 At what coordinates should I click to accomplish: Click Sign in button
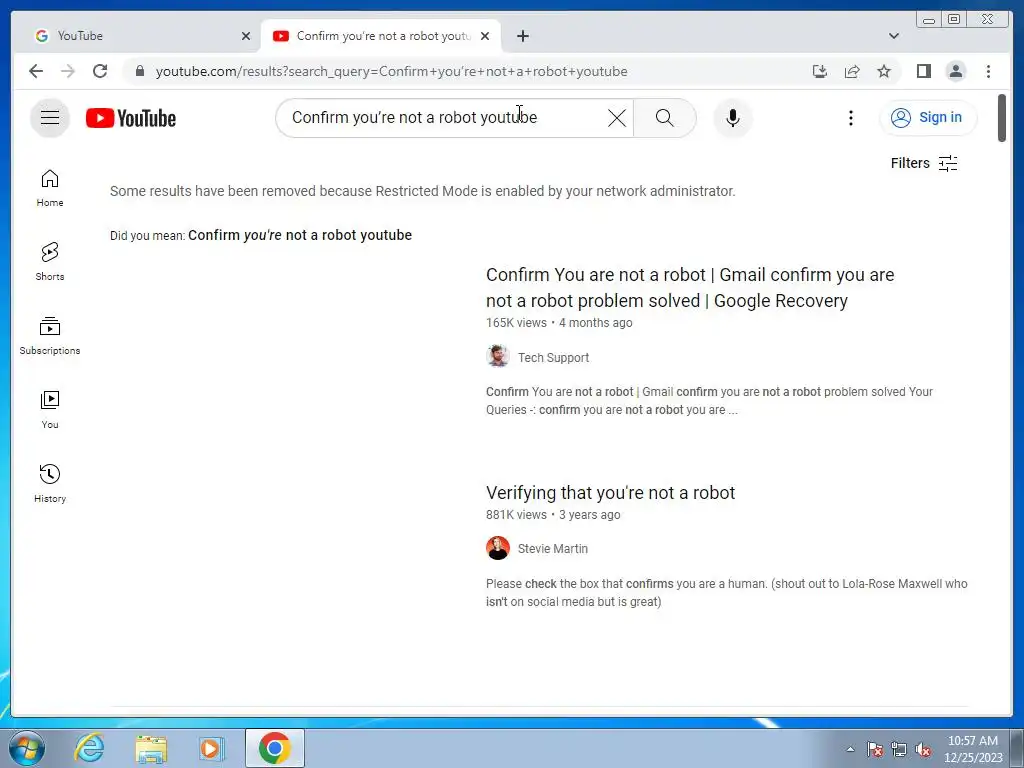(x=927, y=118)
